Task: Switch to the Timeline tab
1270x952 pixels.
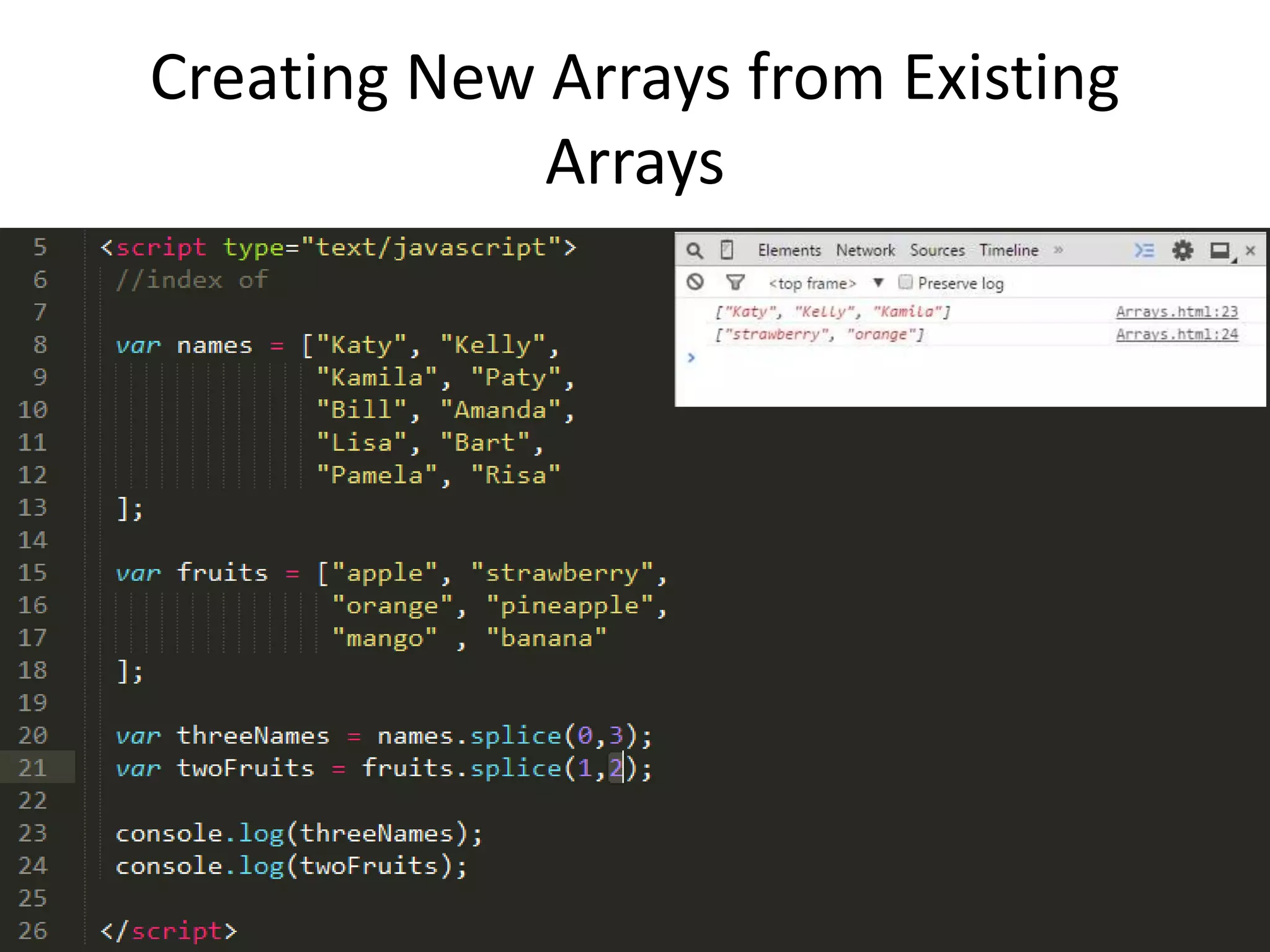Action: point(1009,250)
